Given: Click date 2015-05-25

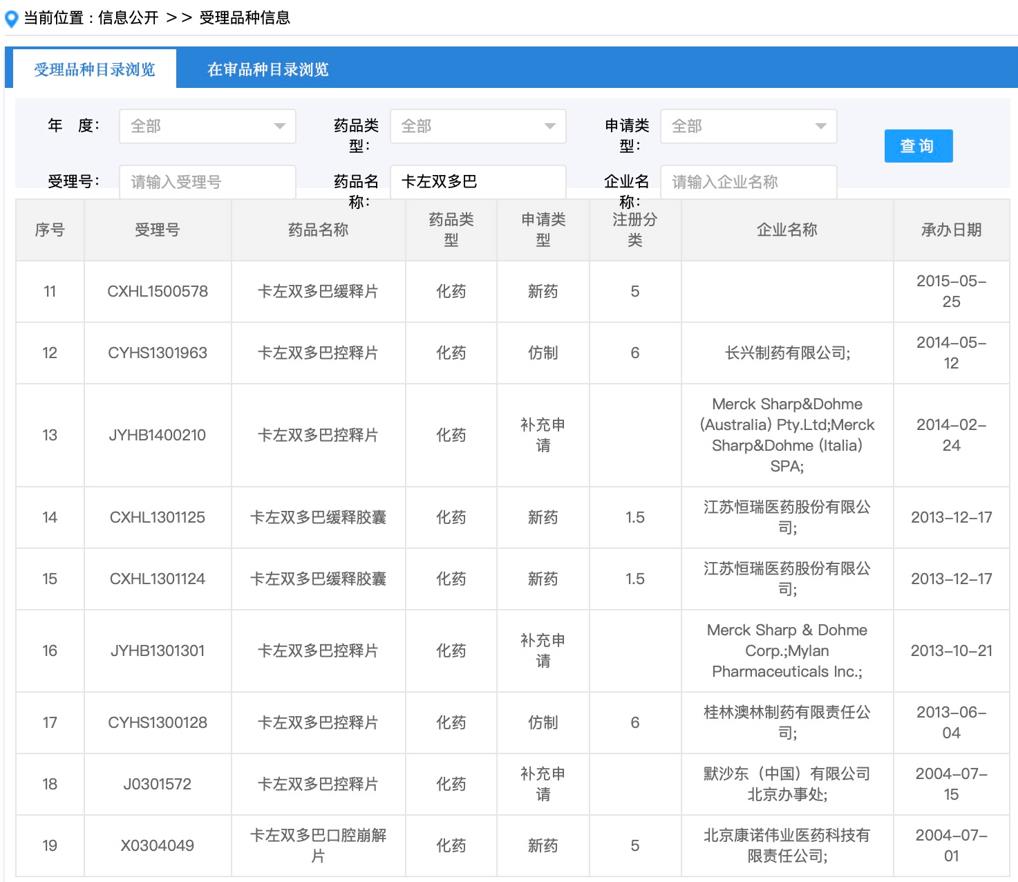Looking at the screenshot, I should click(951, 291).
